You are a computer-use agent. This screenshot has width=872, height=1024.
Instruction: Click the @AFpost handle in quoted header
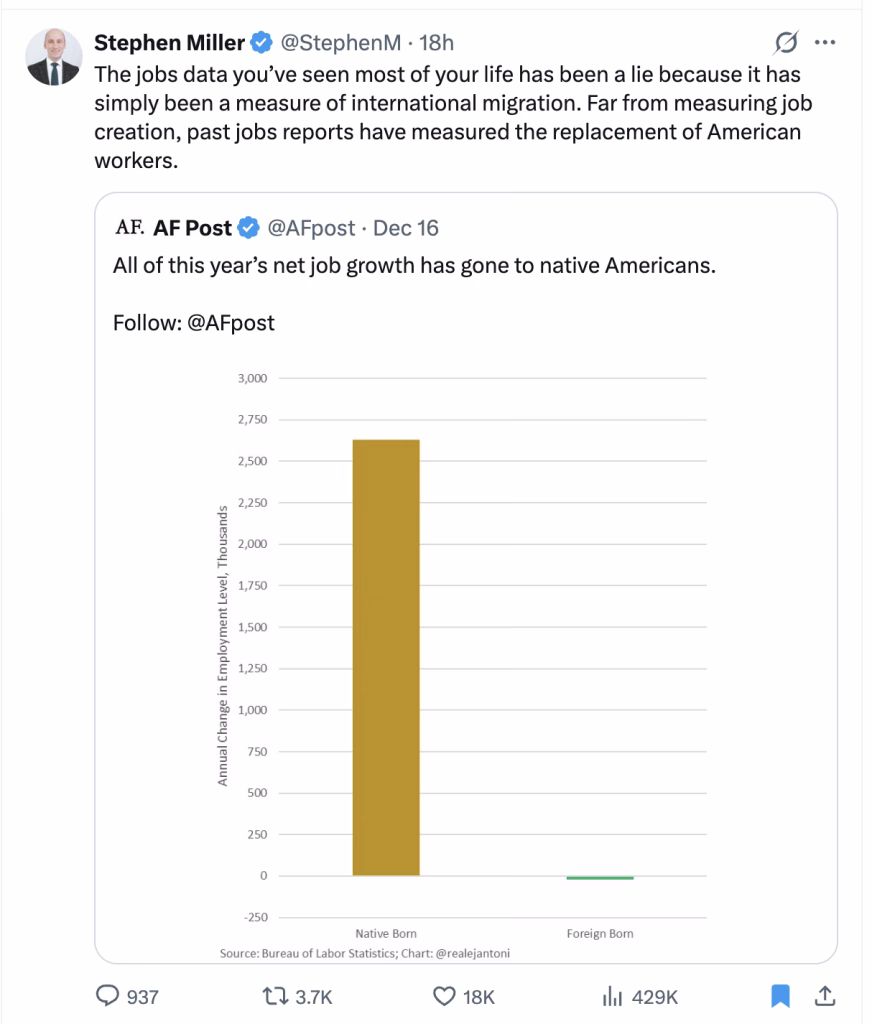(310, 228)
